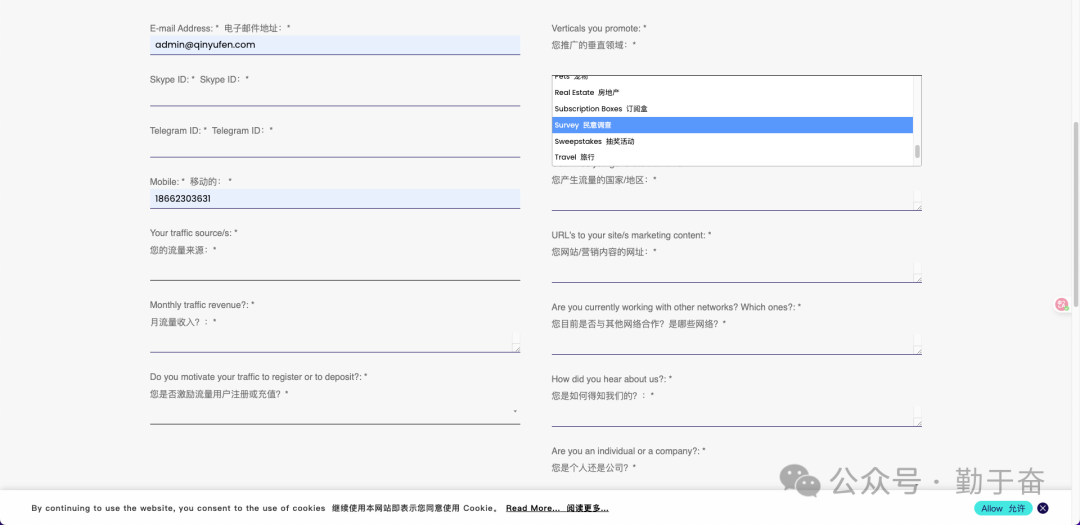Screen dimensions: 1080x525
Task: Select Real Estate in the verticals list
Action: [x=732, y=92]
